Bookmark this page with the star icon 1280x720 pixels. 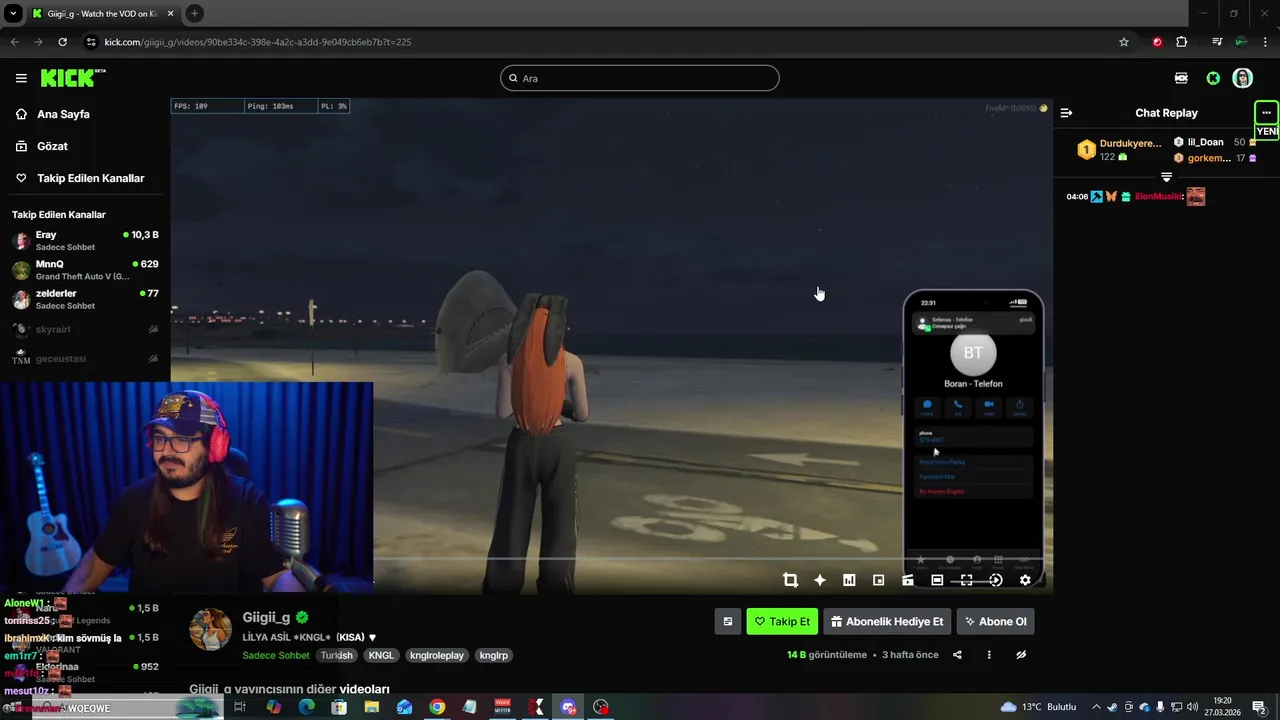1124,42
